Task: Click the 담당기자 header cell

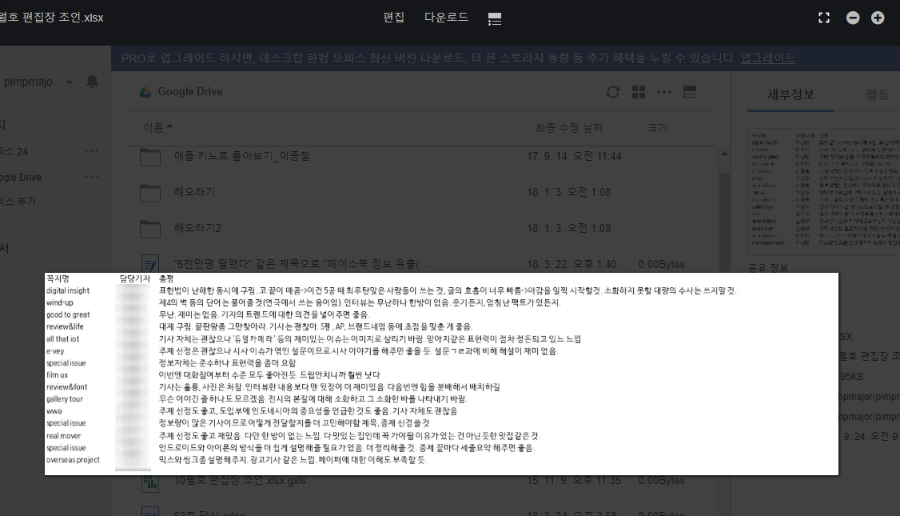Action: click(x=134, y=278)
